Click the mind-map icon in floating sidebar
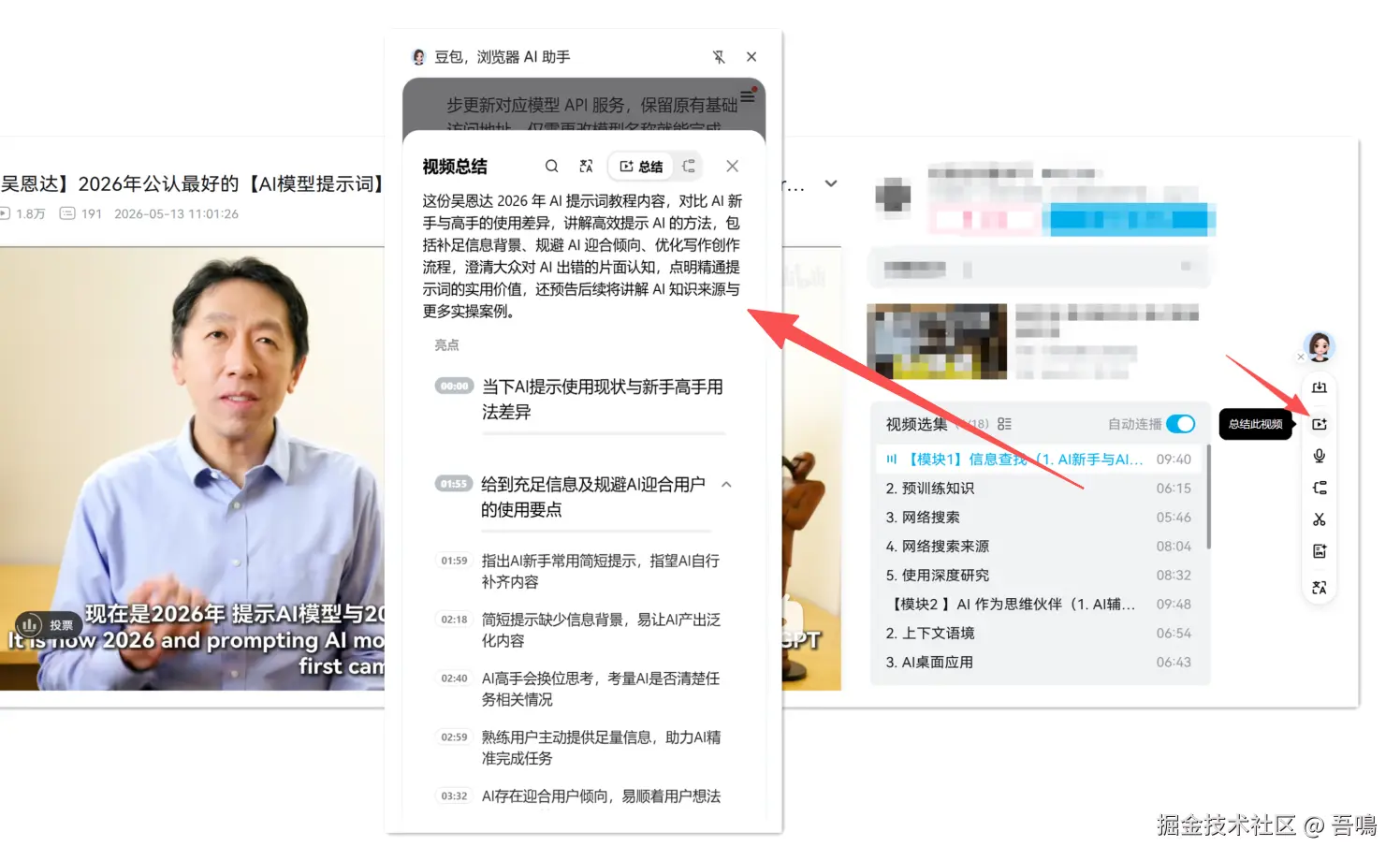Image resolution: width=1400 pixels, height=861 pixels. 1320,488
